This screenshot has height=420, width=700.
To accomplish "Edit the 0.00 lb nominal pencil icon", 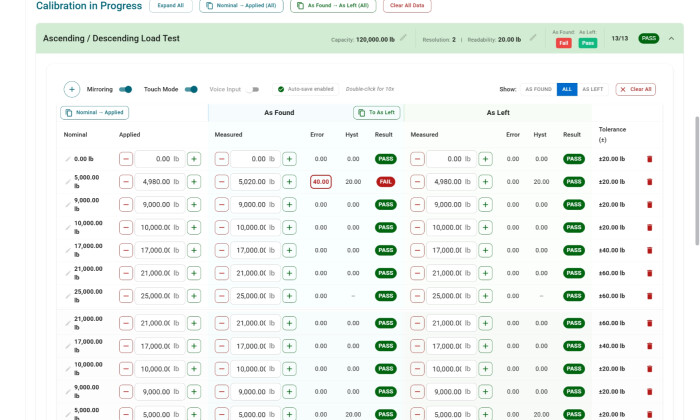I will pyautogui.click(x=68, y=159).
